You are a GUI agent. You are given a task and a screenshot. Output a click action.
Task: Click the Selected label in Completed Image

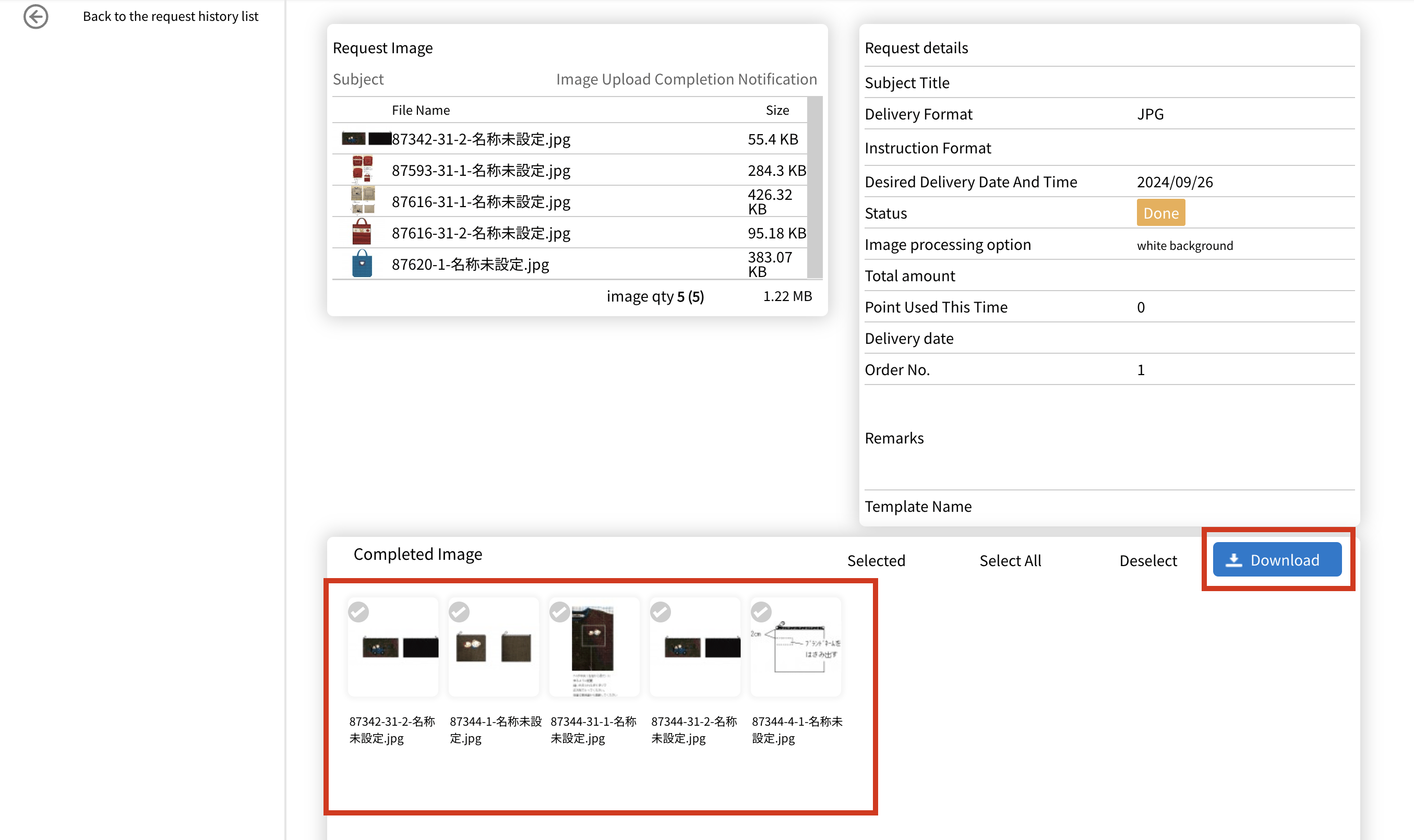[x=876, y=560]
